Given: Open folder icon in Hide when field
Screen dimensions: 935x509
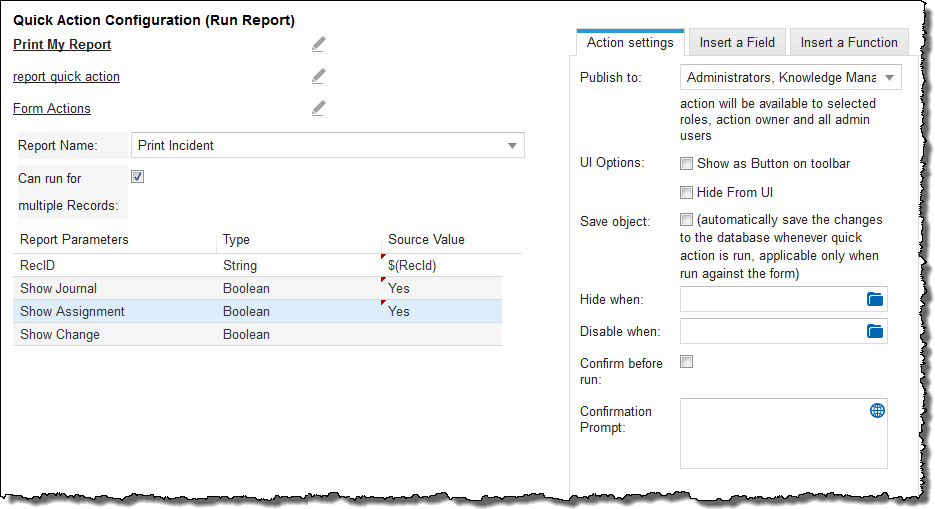Looking at the screenshot, I should pyautogui.click(x=875, y=299).
